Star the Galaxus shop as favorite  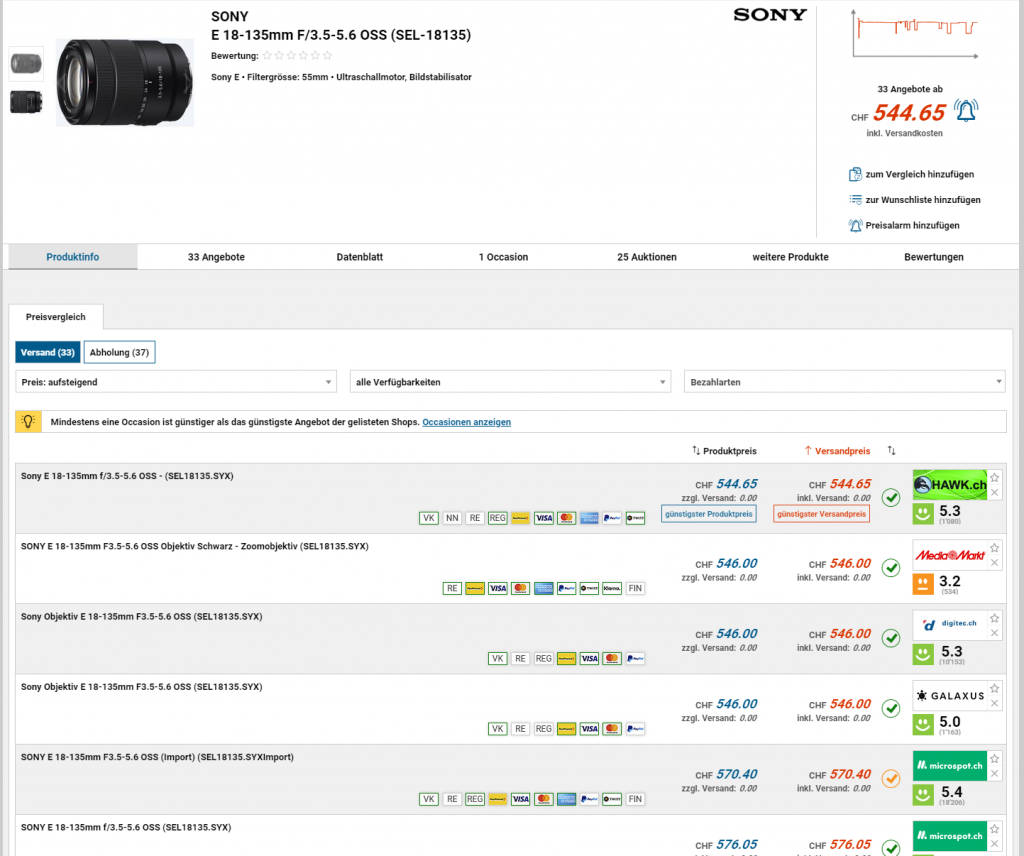[x=994, y=688]
